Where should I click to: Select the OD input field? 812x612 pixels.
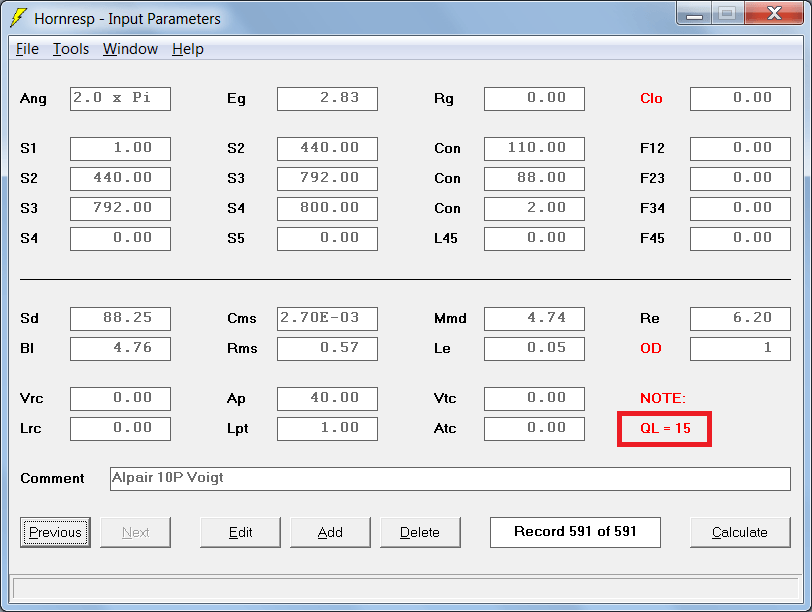(x=741, y=349)
